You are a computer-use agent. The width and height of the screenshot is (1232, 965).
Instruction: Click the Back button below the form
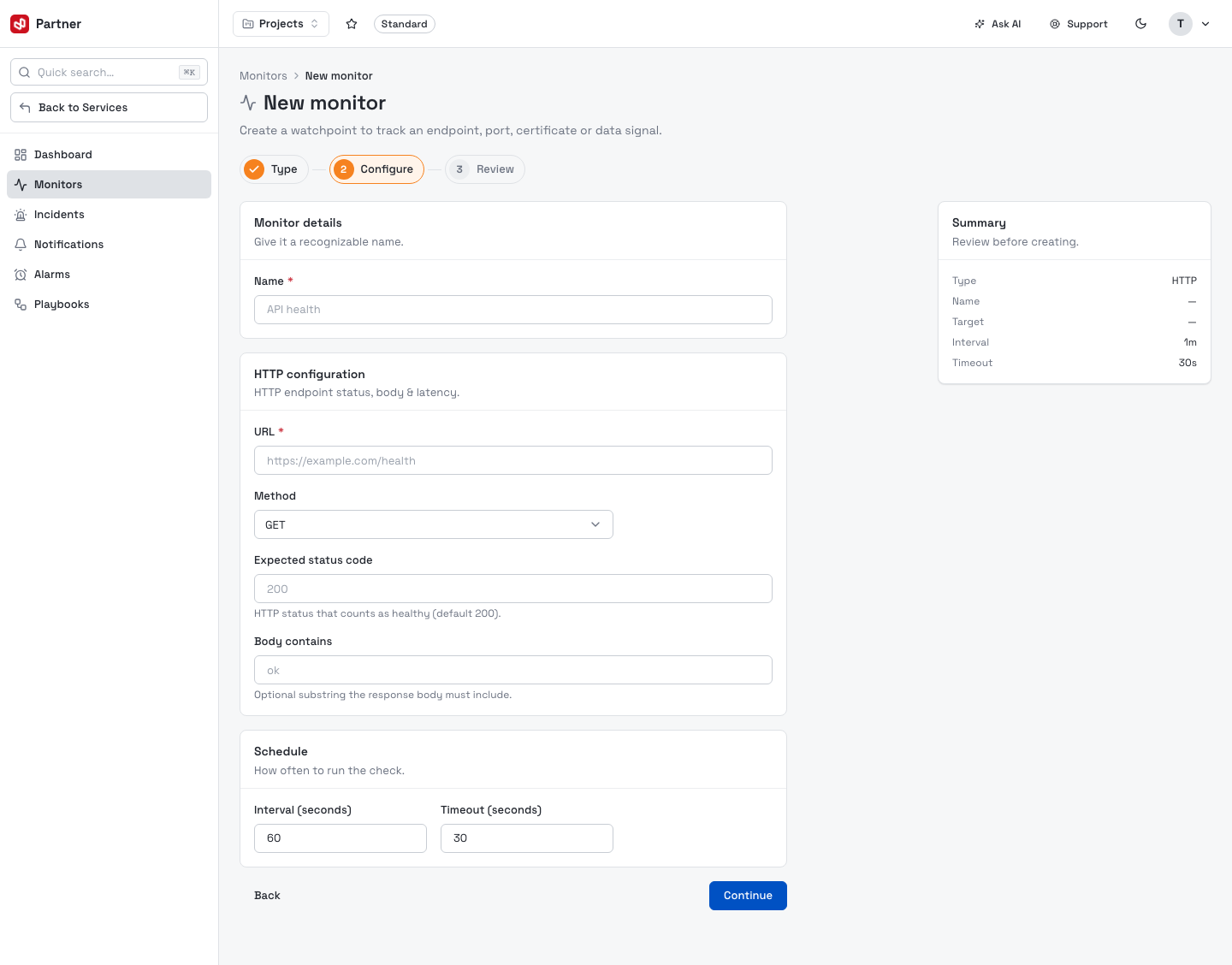[267, 896]
